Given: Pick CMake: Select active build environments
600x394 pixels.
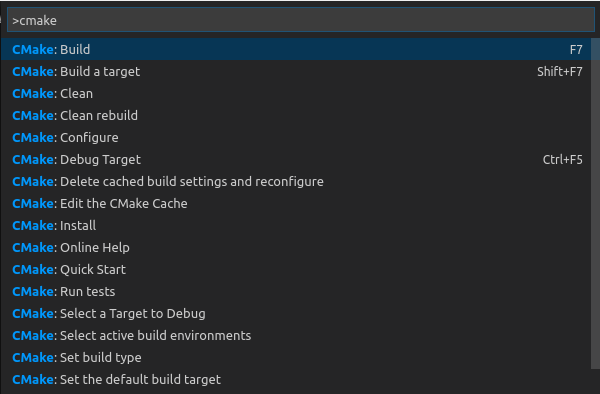Looking at the screenshot, I should (x=296, y=335).
